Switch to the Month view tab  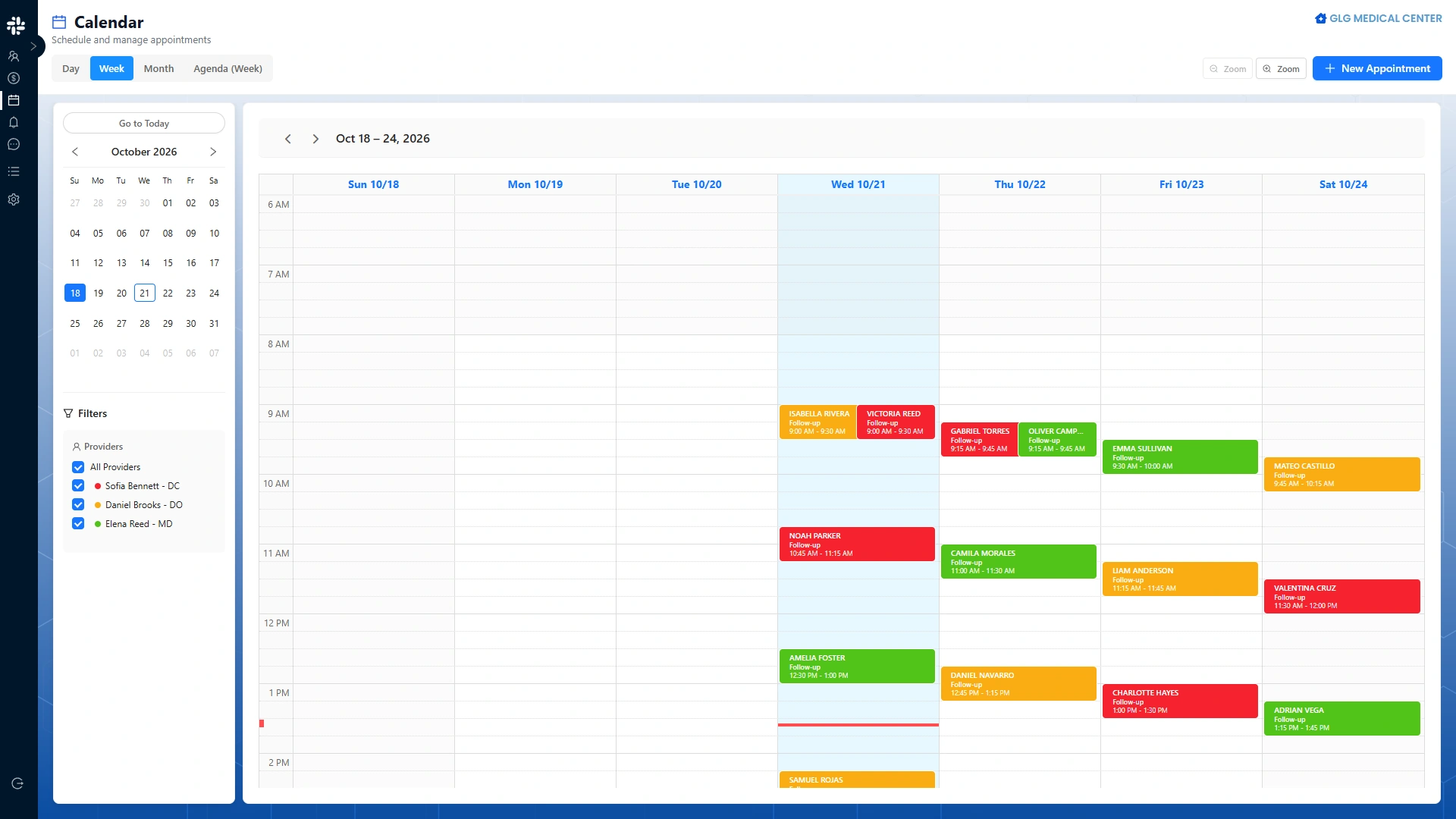158,68
